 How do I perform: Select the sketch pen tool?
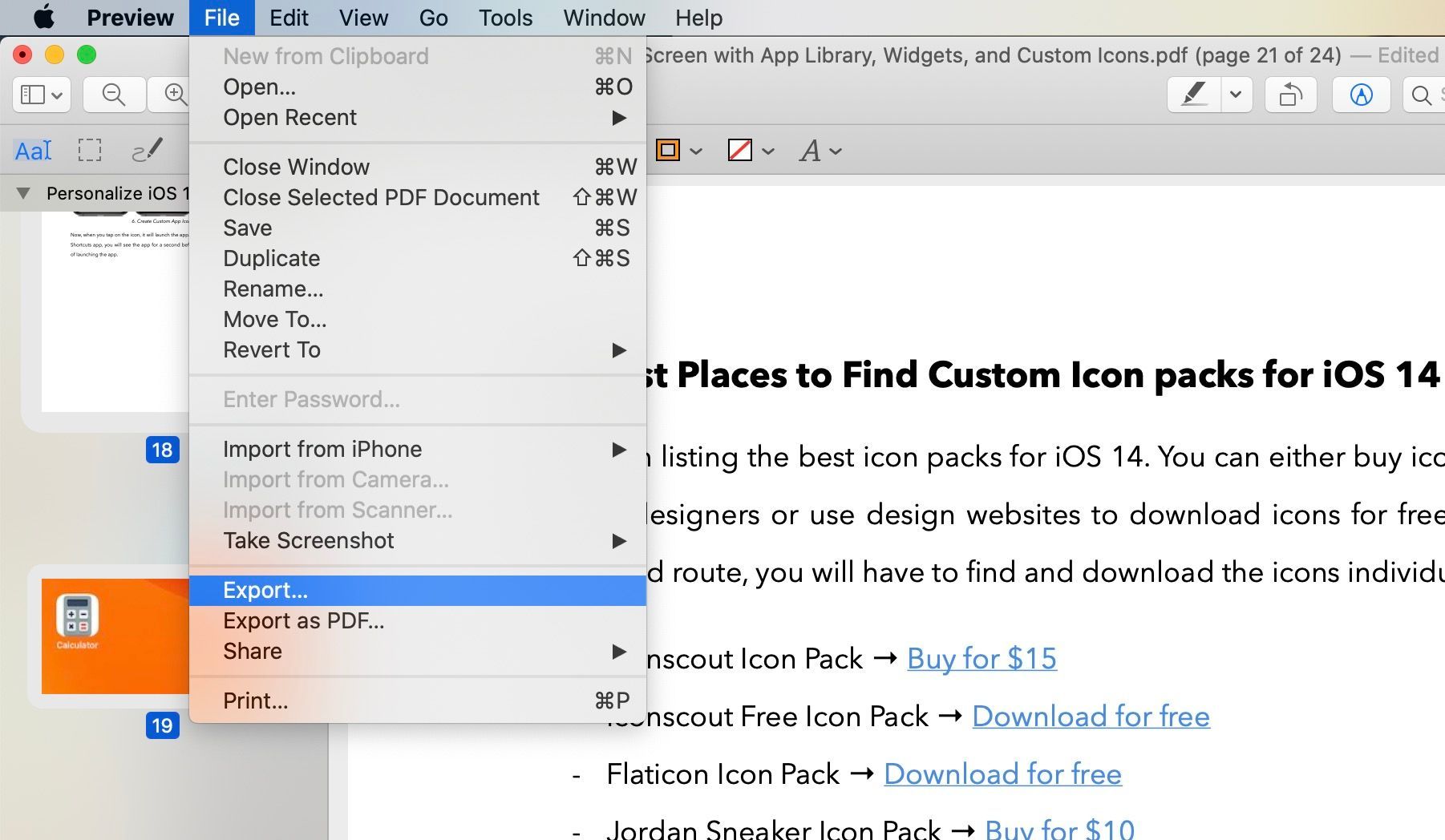(147, 150)
